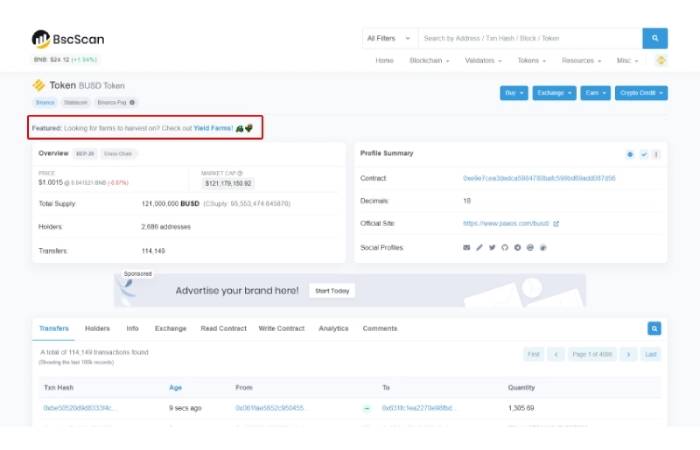Go to Home in the navigation bar
The width and height of the screenshot is (700, 450).
[x=384, y=60]
